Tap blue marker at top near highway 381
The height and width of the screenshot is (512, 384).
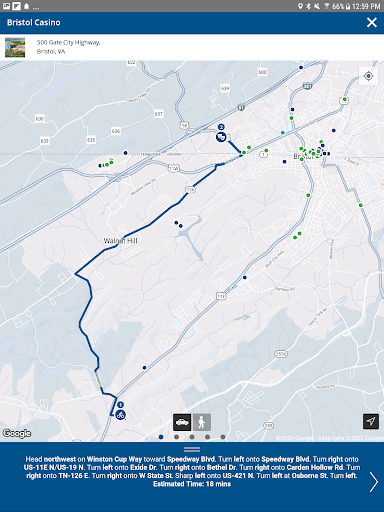click(301, 67)
